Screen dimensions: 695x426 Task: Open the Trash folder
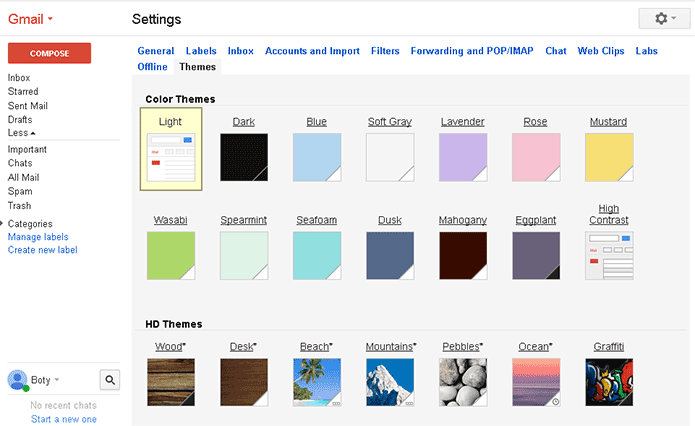pos(20,206)
